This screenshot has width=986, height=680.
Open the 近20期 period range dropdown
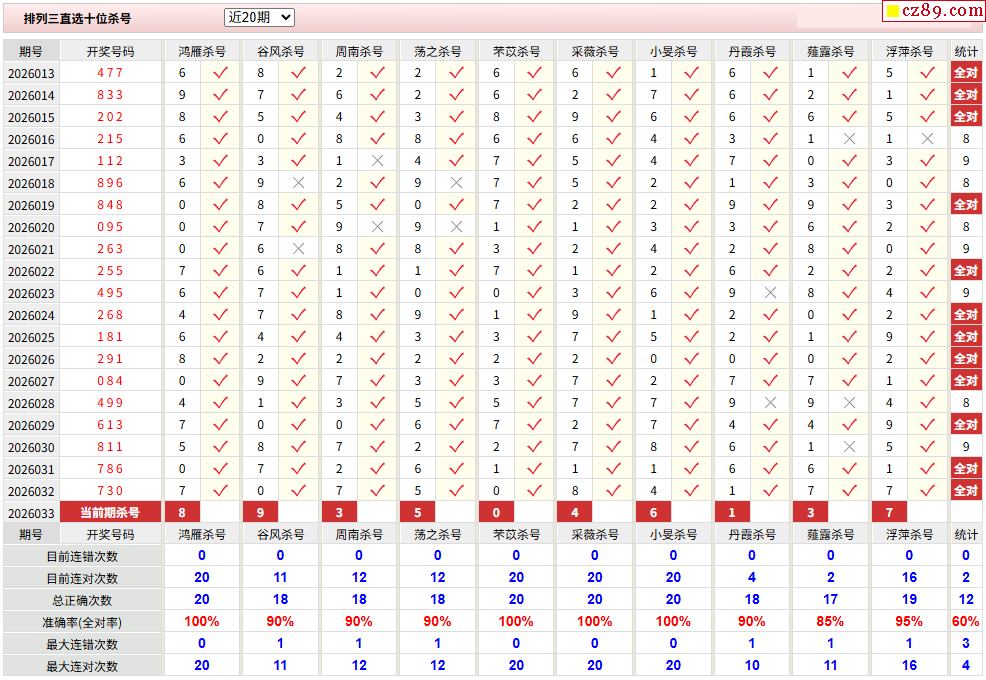click(259, 17)
